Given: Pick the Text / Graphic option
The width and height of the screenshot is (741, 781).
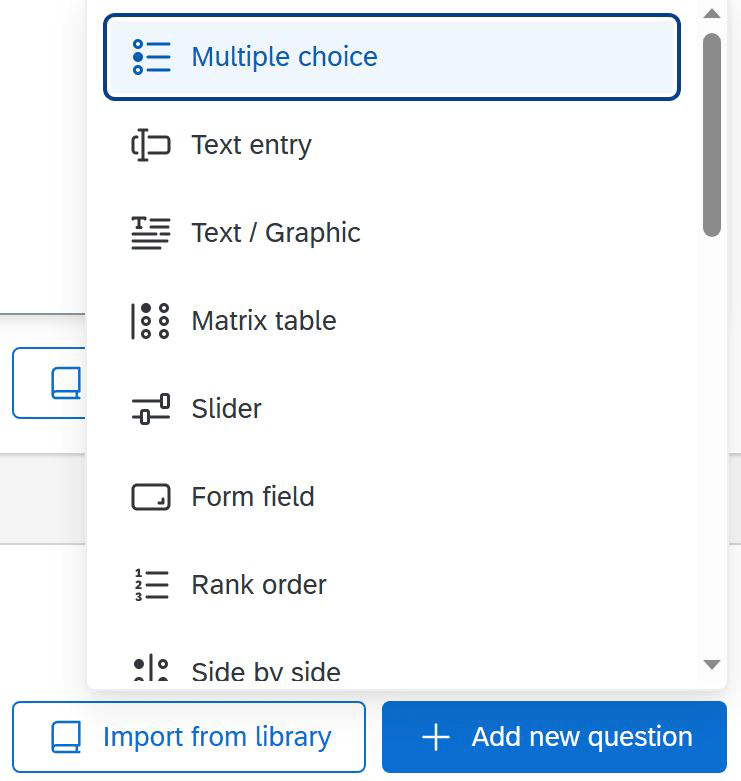Looking at the screenshot, I should (x=392, y=233).
